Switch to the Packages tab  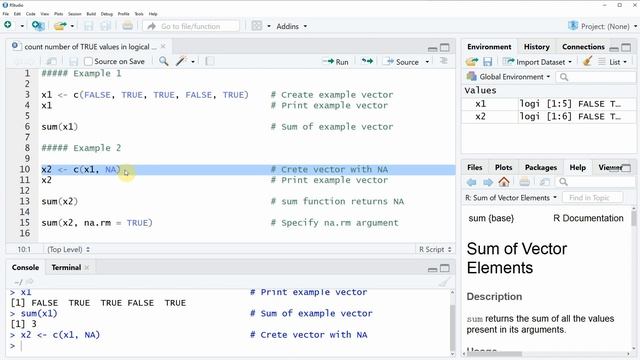coord(540,167)
